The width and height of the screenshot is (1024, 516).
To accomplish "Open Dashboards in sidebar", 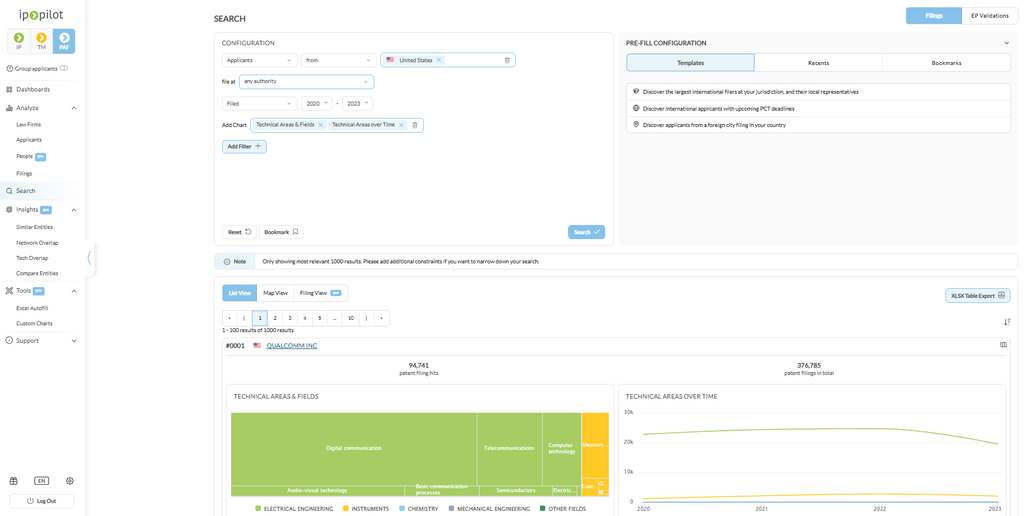I will point(33,89).
